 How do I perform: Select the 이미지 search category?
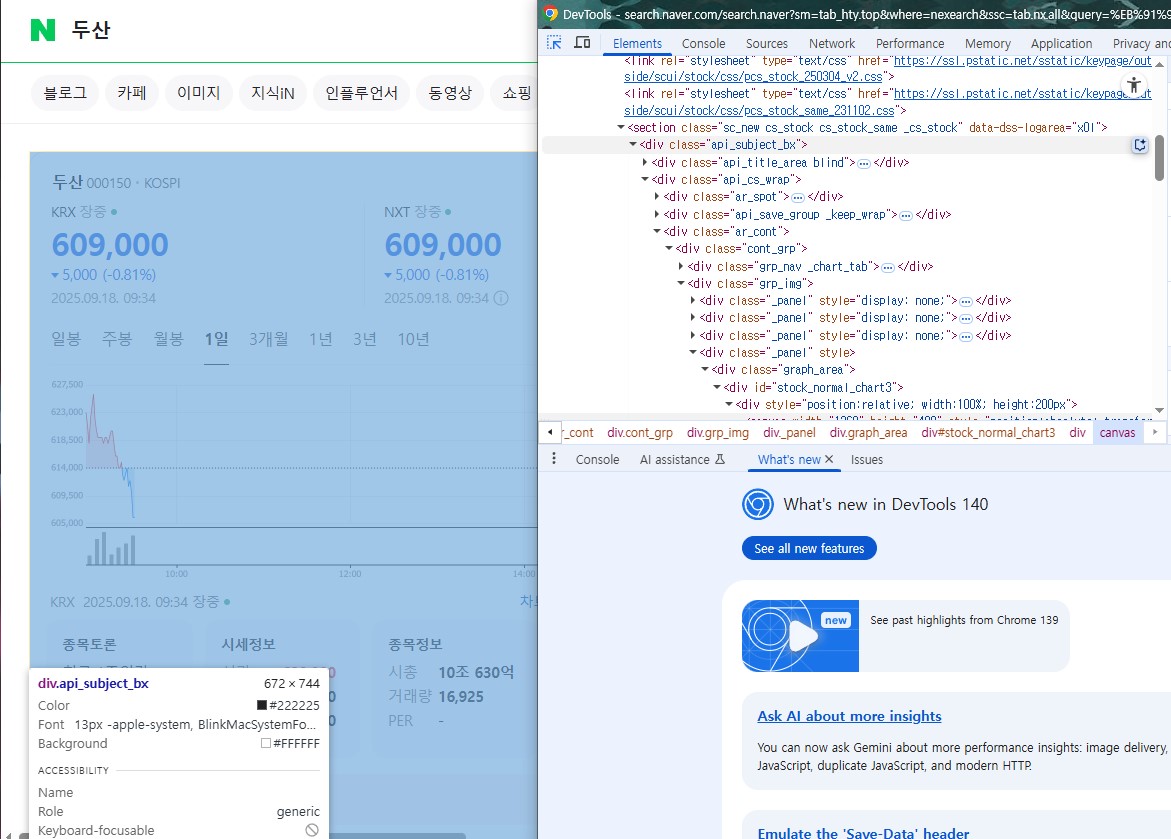click(x=198, y=93)
